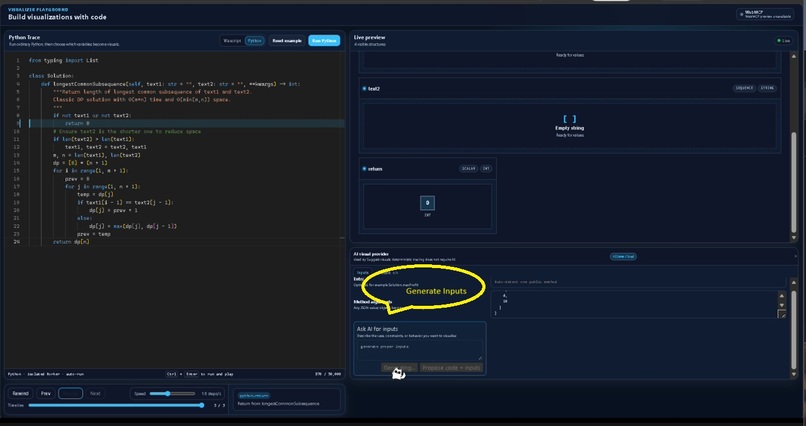Click the Run Python button
Image resolution: width=806 pixels, height=426 pixels.
click(x=324, y=41)
